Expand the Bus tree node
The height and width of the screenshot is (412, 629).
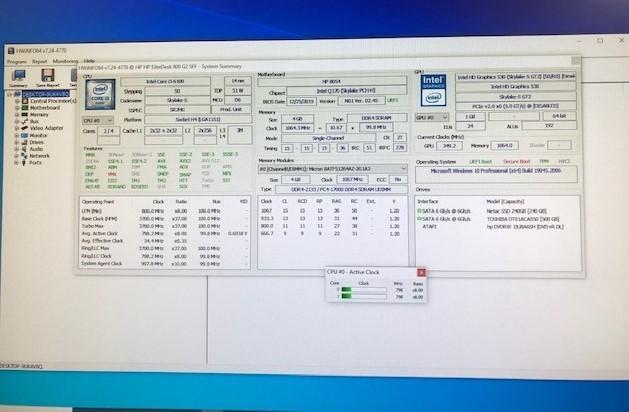click(17, 121)
